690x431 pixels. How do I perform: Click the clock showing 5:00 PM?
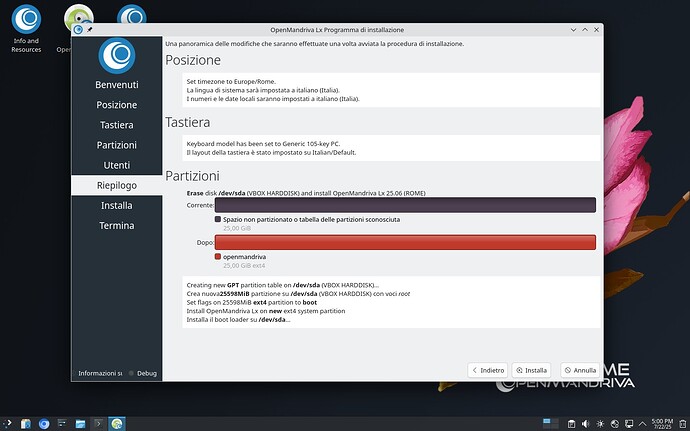(x=662, y=424)
